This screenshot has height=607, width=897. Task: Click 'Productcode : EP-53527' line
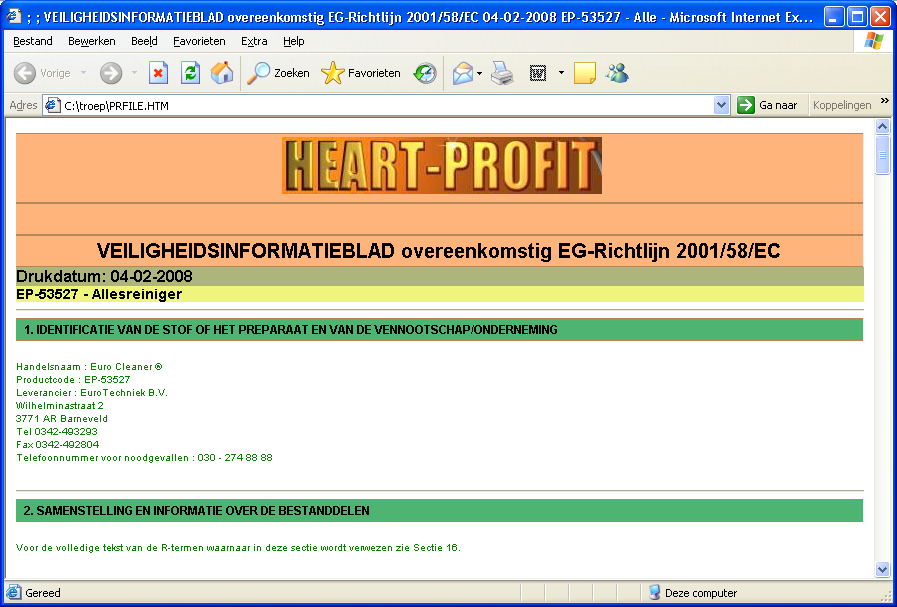[x=73, y=380]
